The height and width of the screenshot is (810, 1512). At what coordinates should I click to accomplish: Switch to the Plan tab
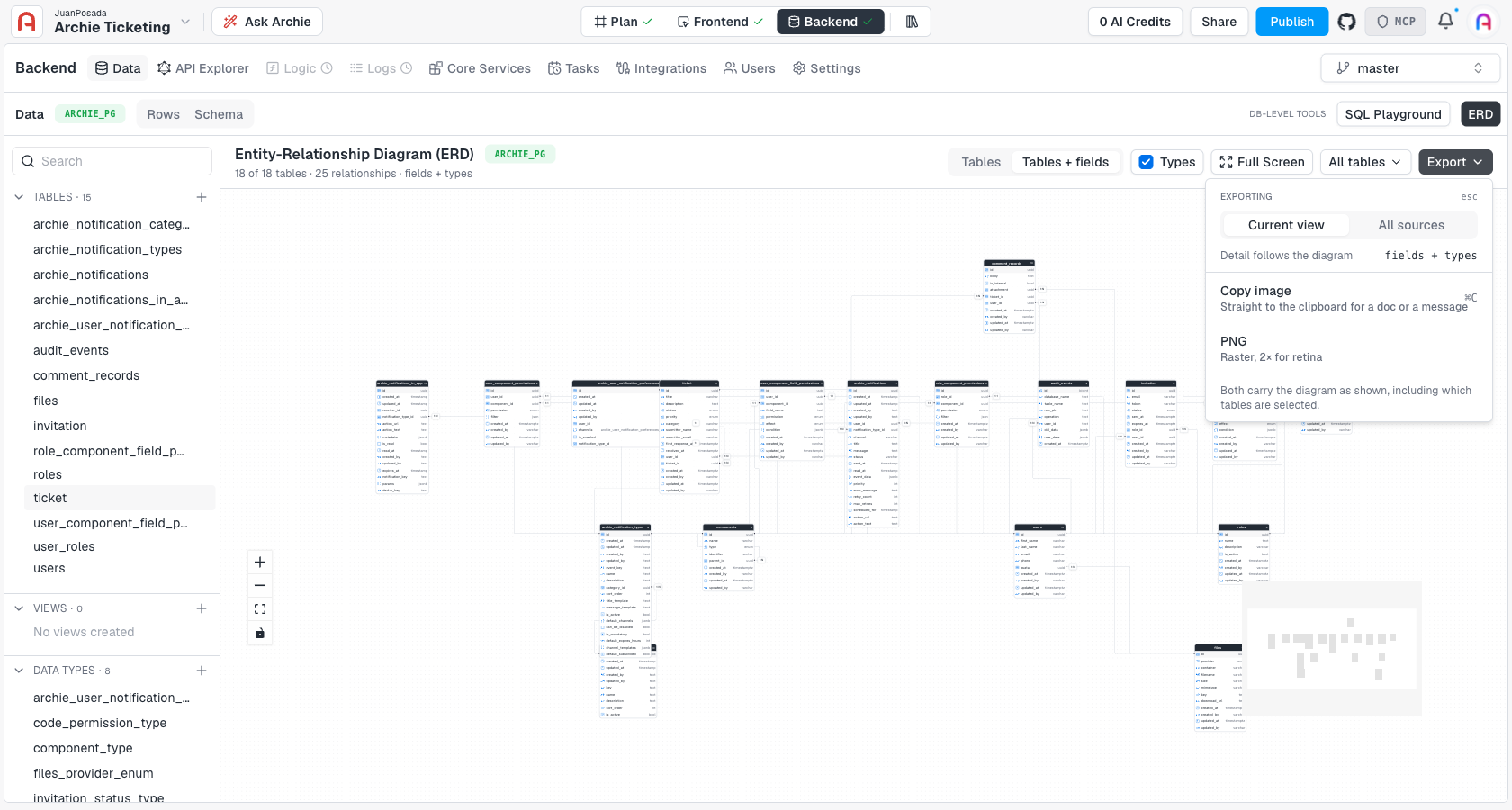pyautogui.click(x=623, y=22)
